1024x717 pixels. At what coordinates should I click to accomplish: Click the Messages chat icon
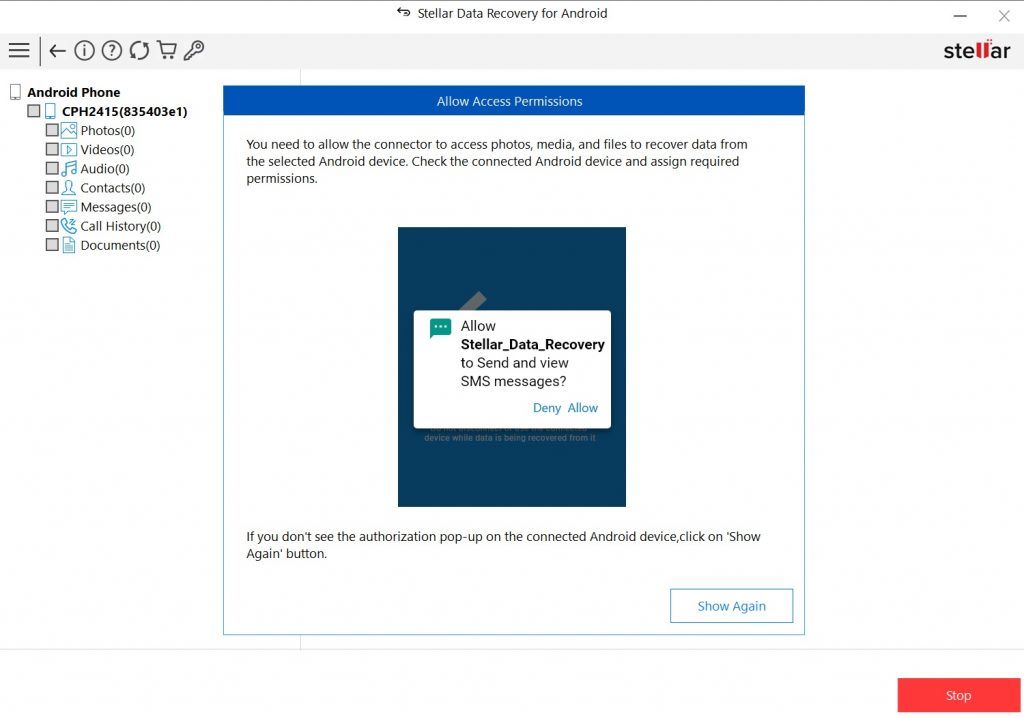(x=69, y=207)
